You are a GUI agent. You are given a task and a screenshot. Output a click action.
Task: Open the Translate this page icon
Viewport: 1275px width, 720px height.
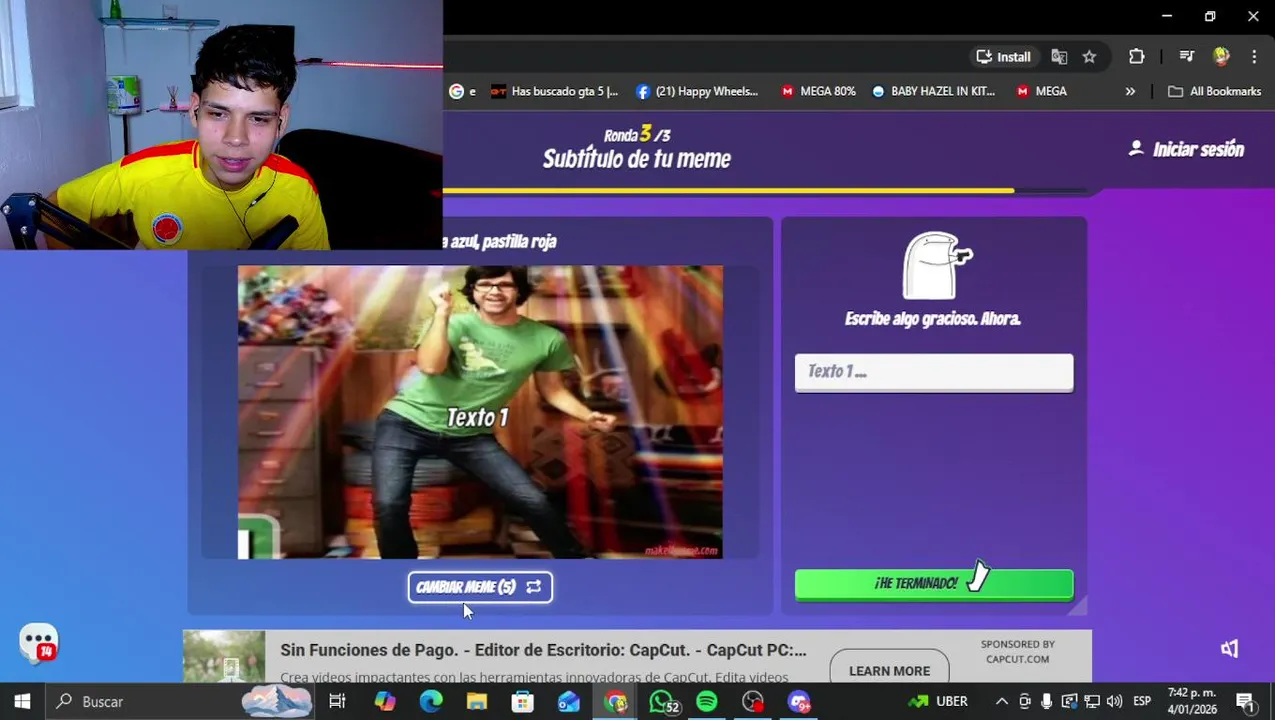[x=1059, y=57]
